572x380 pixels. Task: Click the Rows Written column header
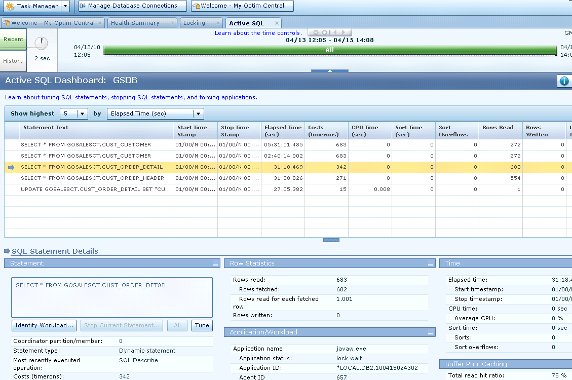point(544,131)
